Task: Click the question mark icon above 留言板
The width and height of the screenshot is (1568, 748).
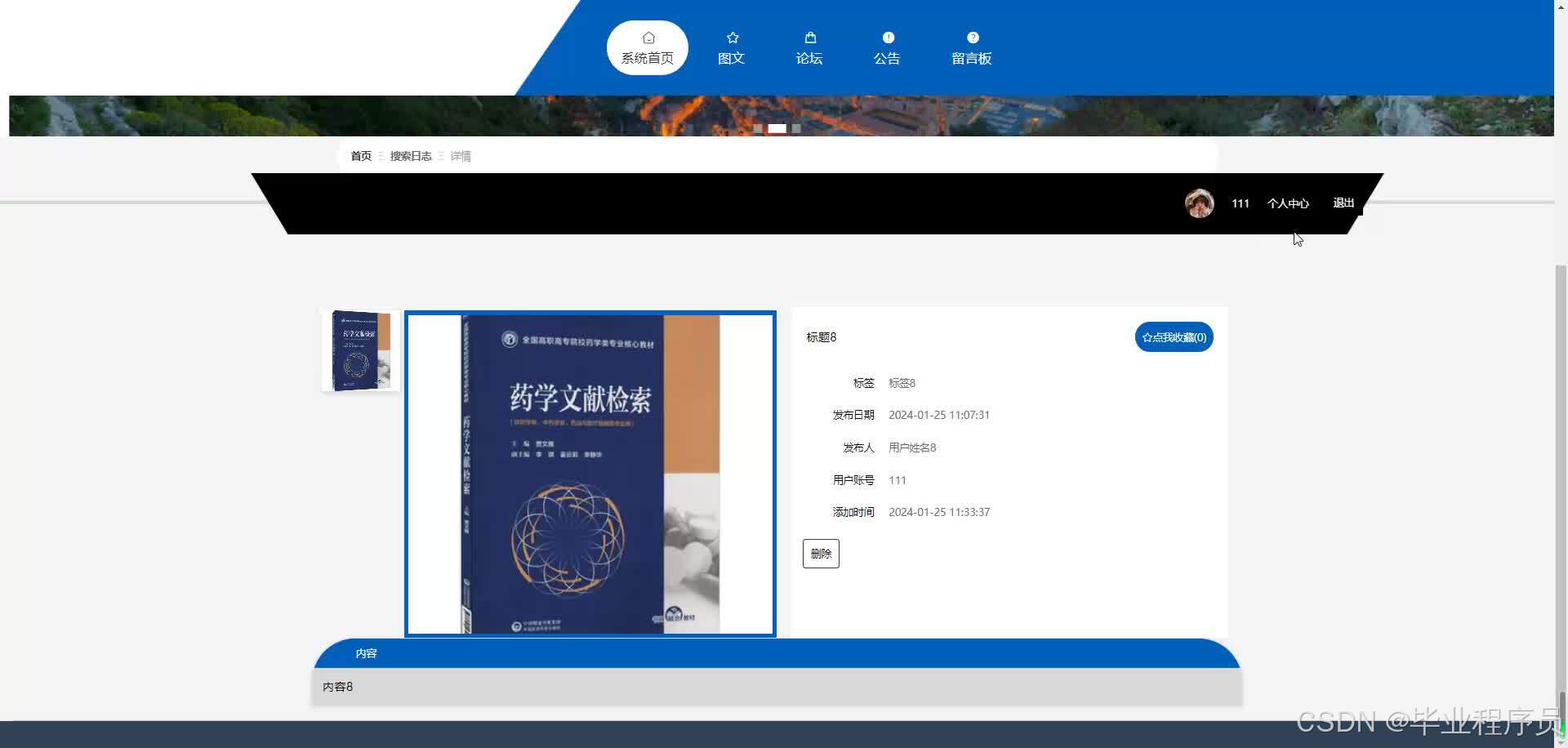Action: coord(973,38)
